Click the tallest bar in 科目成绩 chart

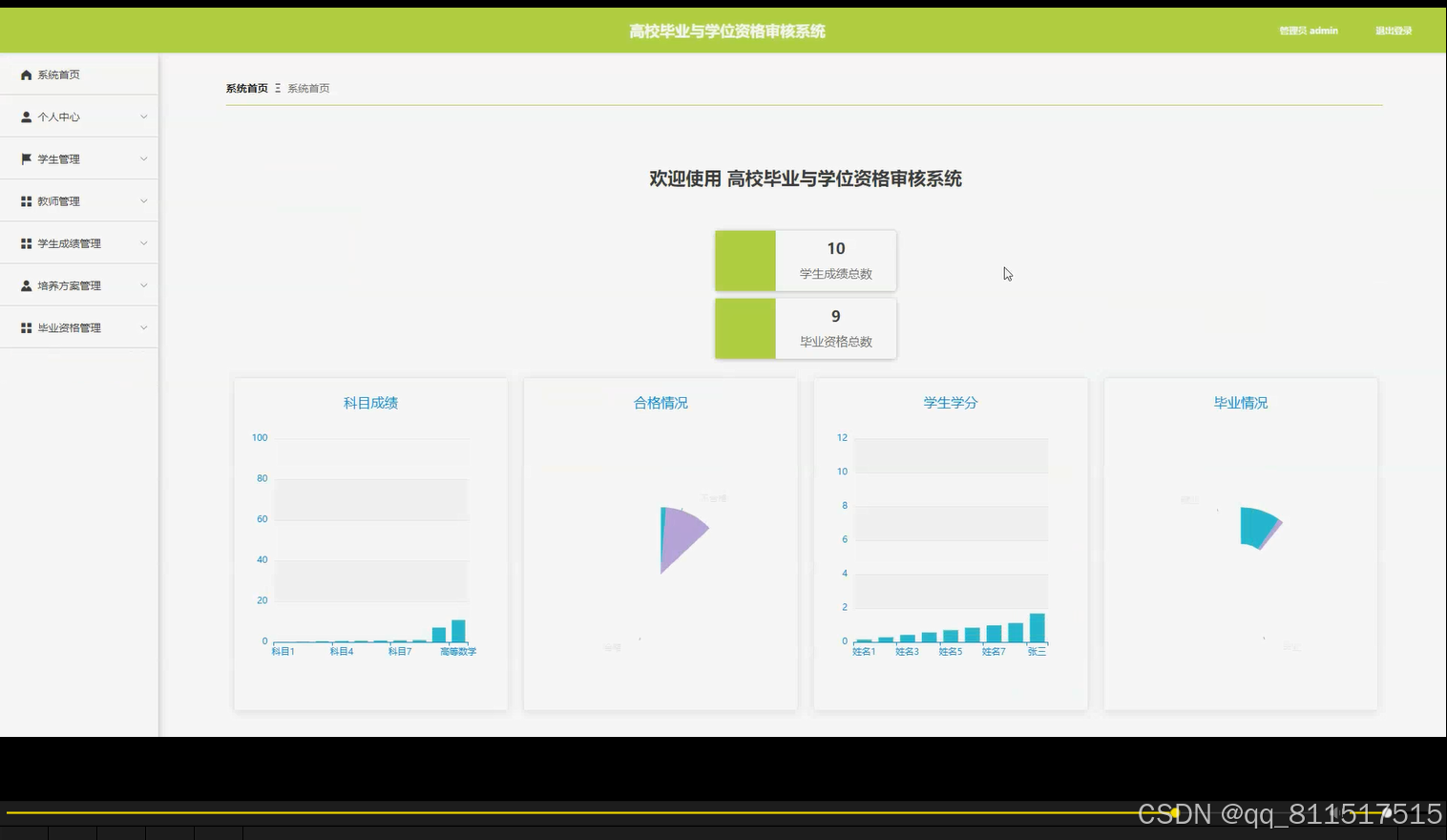[458, 631]
